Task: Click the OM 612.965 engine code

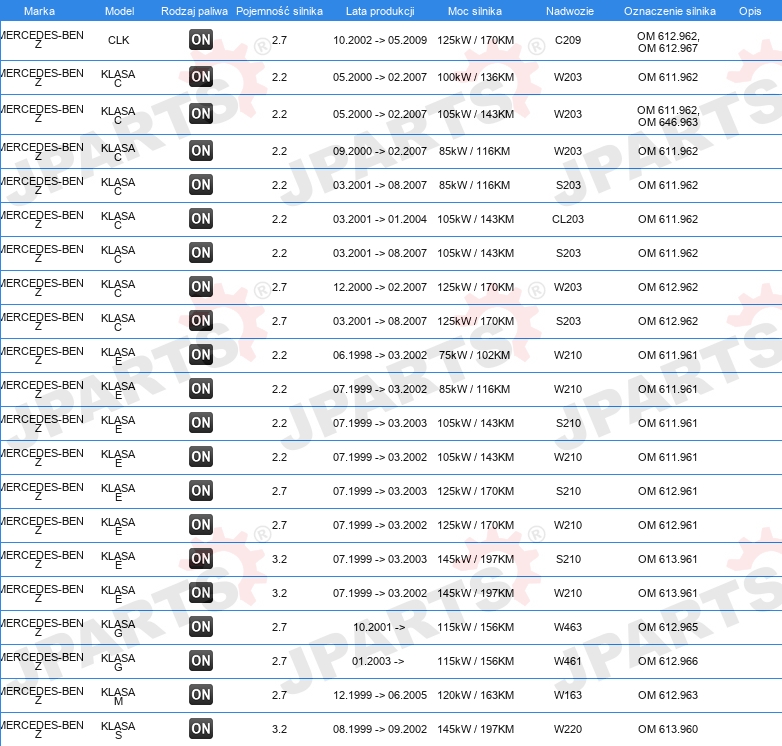Action: tap(668, 627)
